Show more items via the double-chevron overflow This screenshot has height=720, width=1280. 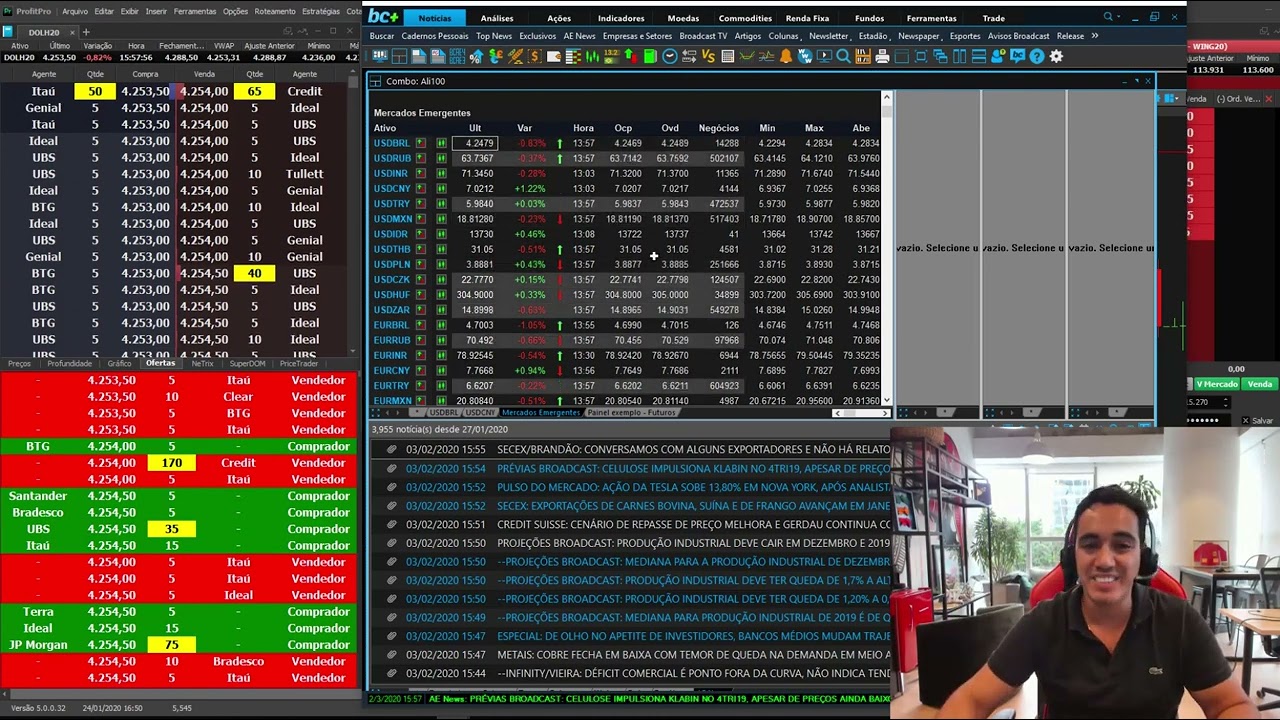(x=1095, y=36)
